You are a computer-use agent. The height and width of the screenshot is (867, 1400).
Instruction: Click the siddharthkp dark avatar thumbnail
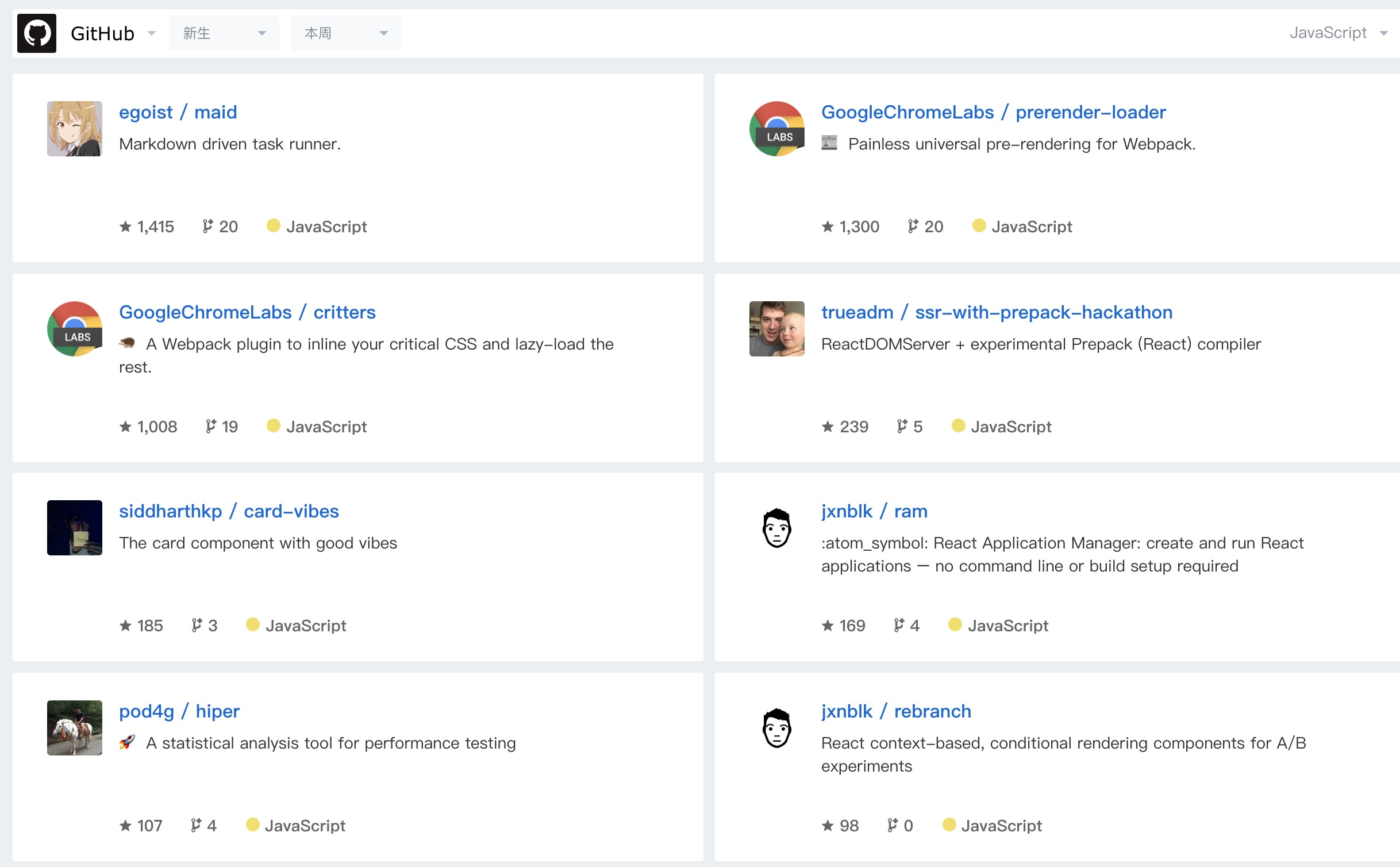[75, 528]
